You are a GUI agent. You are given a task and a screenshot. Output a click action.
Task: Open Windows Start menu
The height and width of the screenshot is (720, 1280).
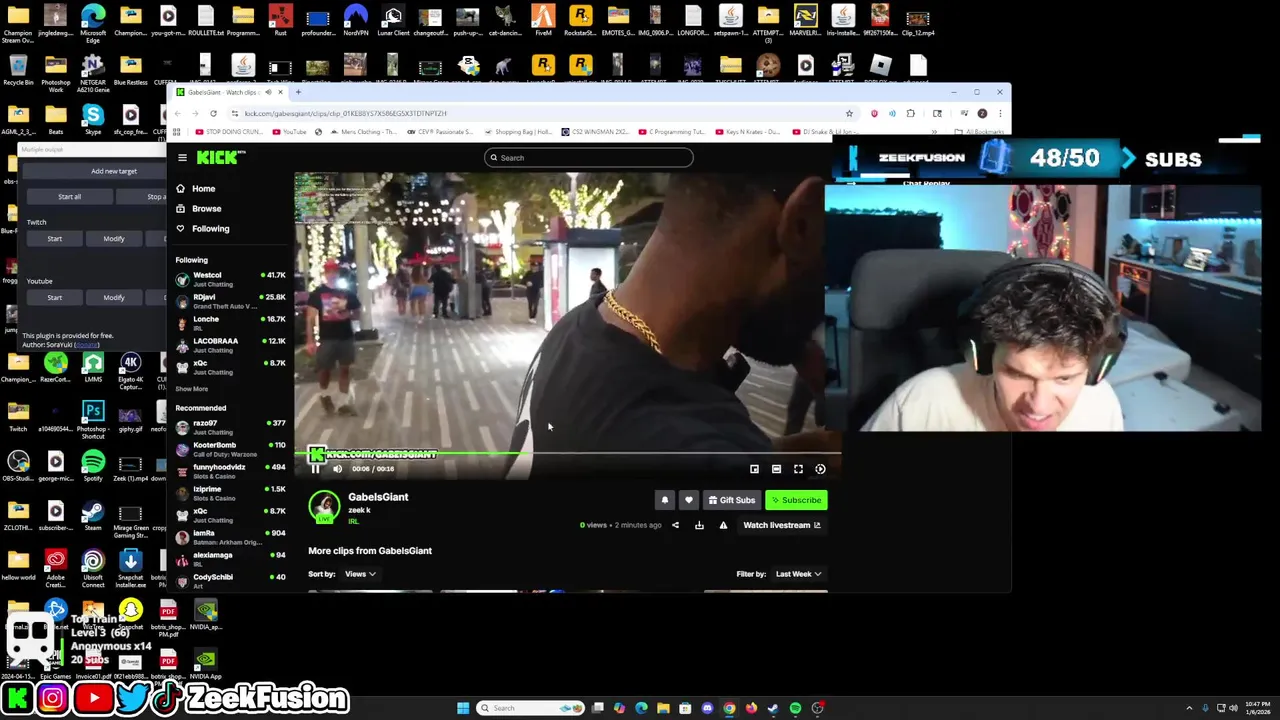tap(463, 708)
